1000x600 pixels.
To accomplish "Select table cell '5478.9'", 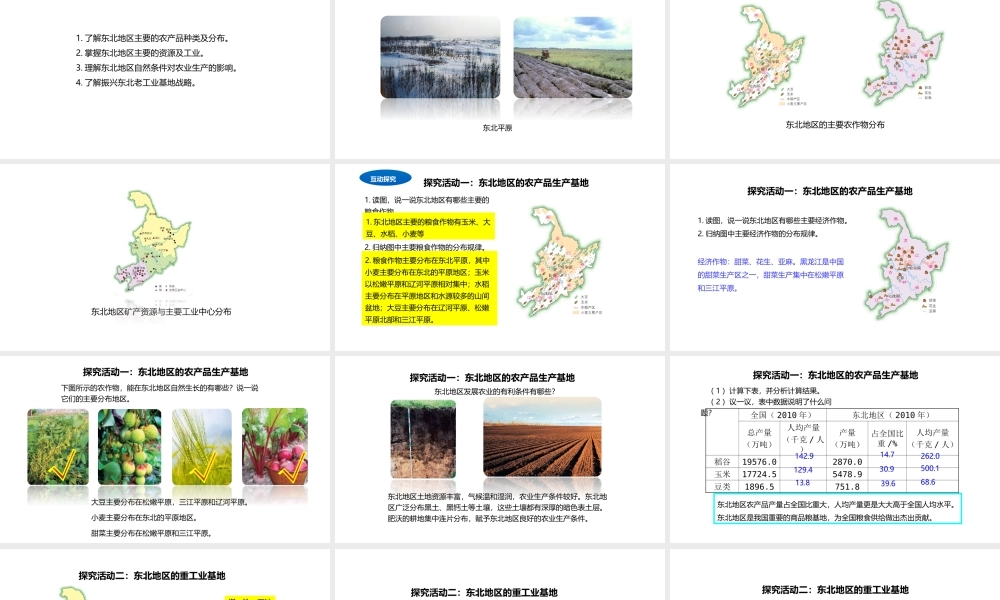I will point(848,474).
